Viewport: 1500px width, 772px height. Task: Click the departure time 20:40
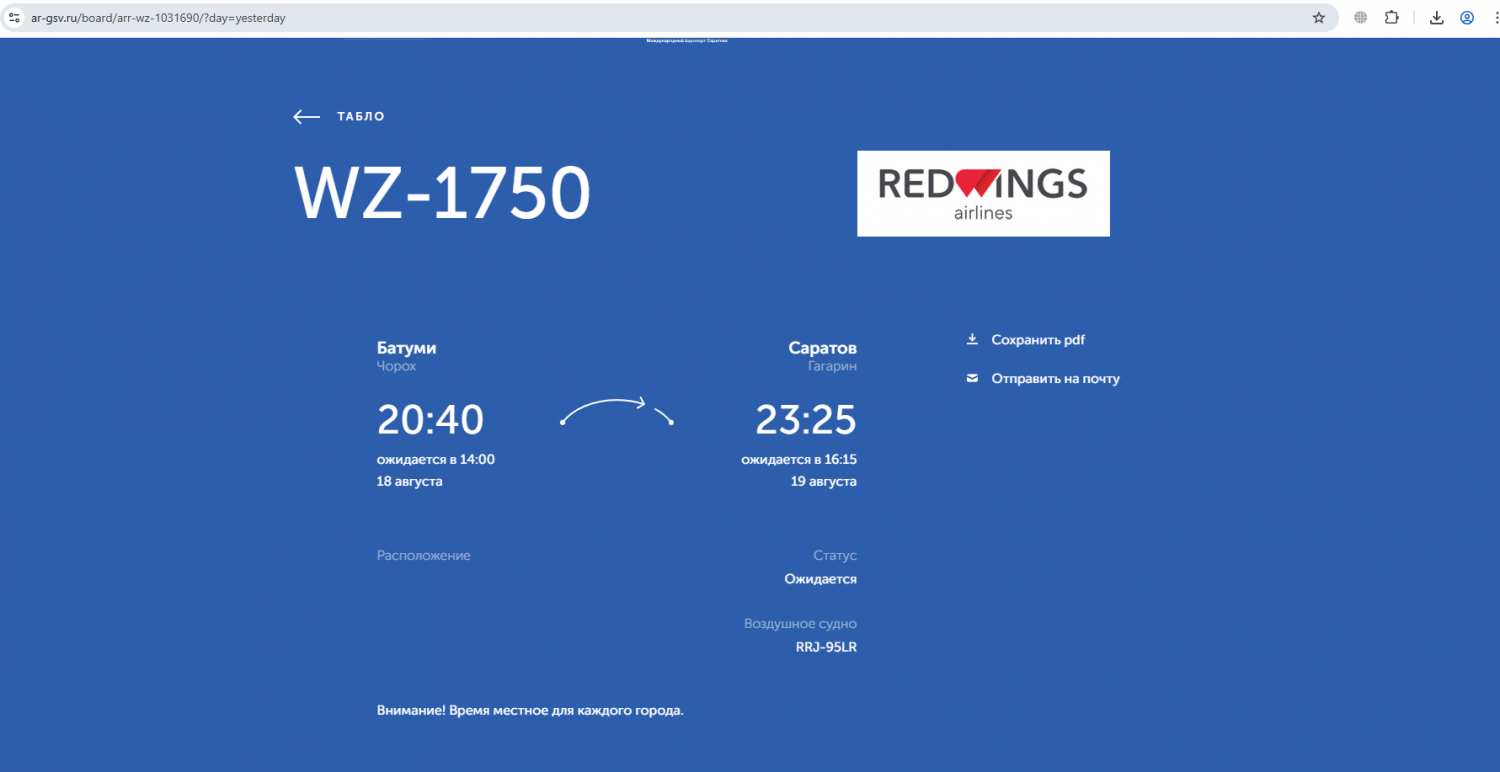point(430,420)
